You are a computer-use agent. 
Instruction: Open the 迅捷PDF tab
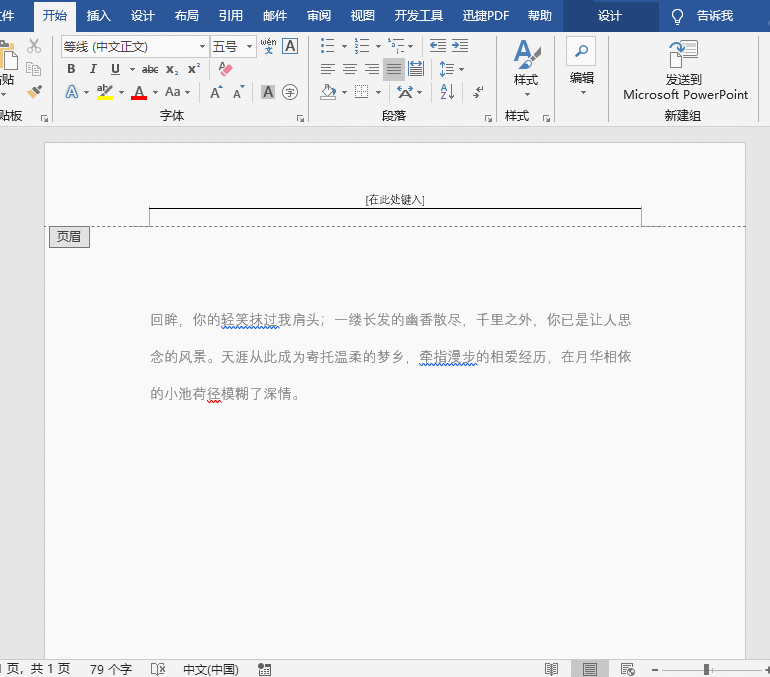tap(486, 16)
